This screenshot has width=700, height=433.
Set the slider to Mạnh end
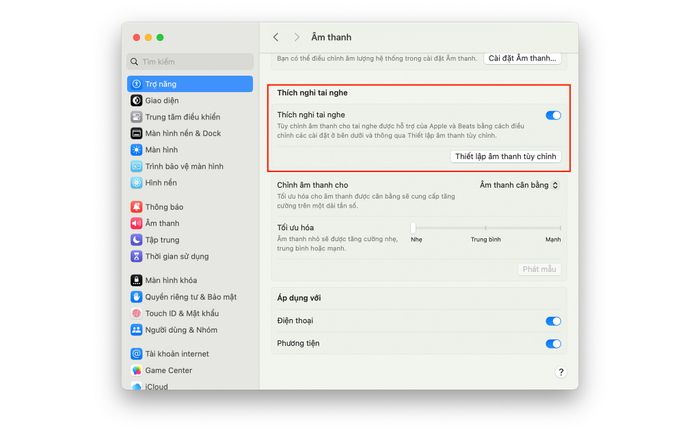tap(560, 228)
